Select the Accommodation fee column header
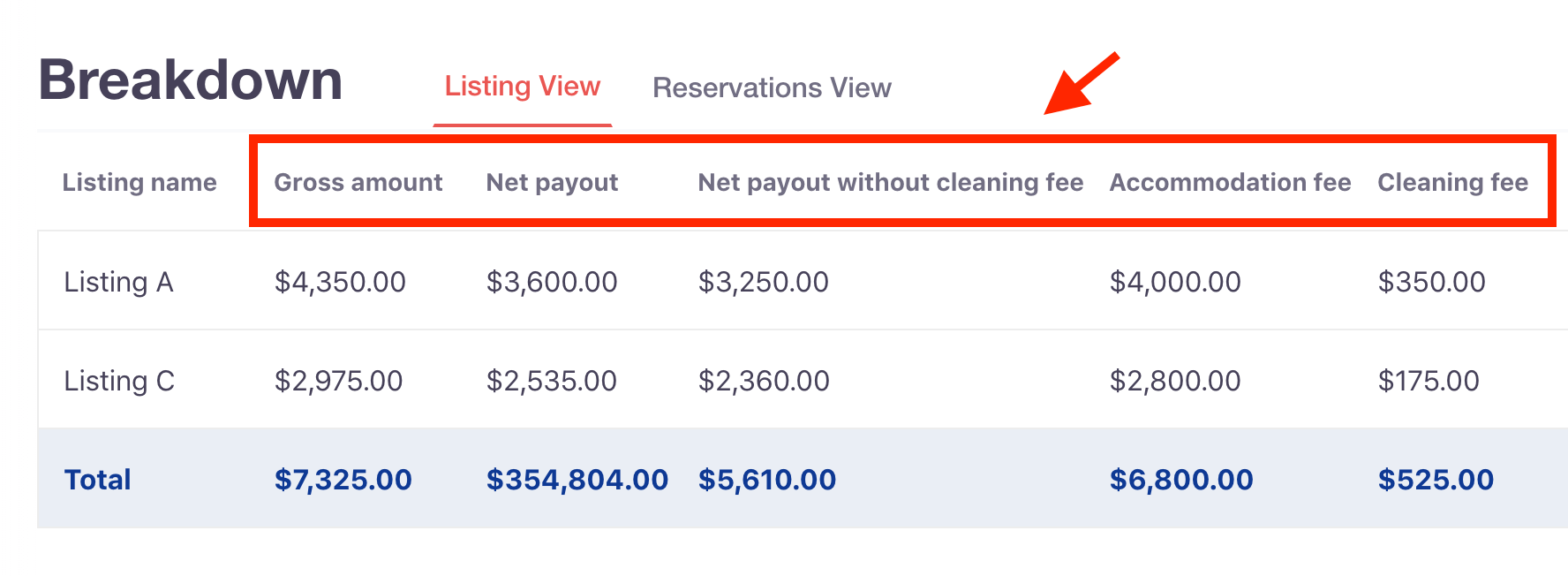The width and height of the screenshot is (1568, 576). (1230, 182)
